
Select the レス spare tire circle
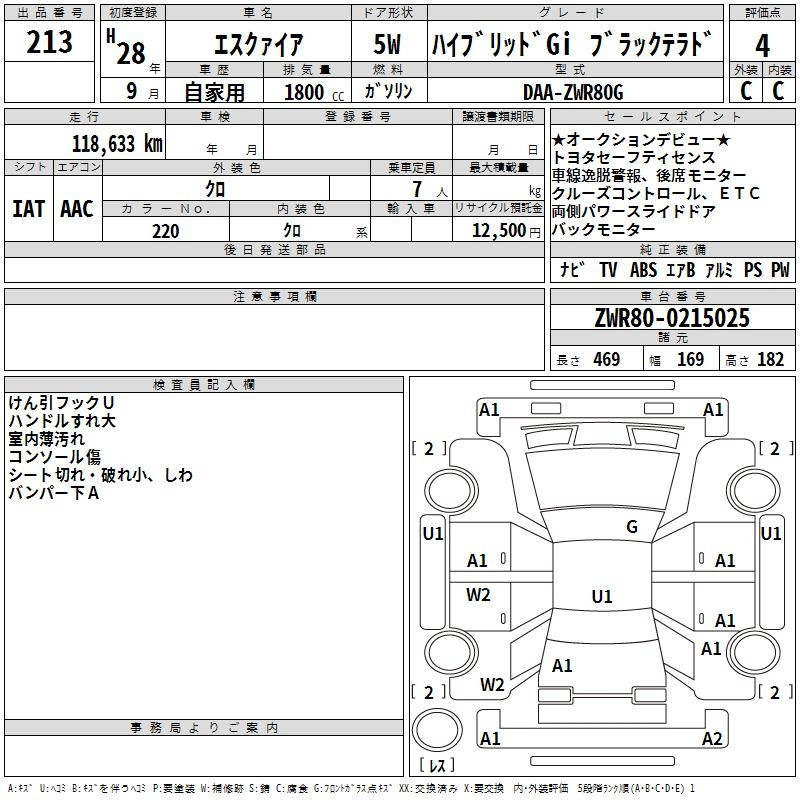click(x=437, y=730)
